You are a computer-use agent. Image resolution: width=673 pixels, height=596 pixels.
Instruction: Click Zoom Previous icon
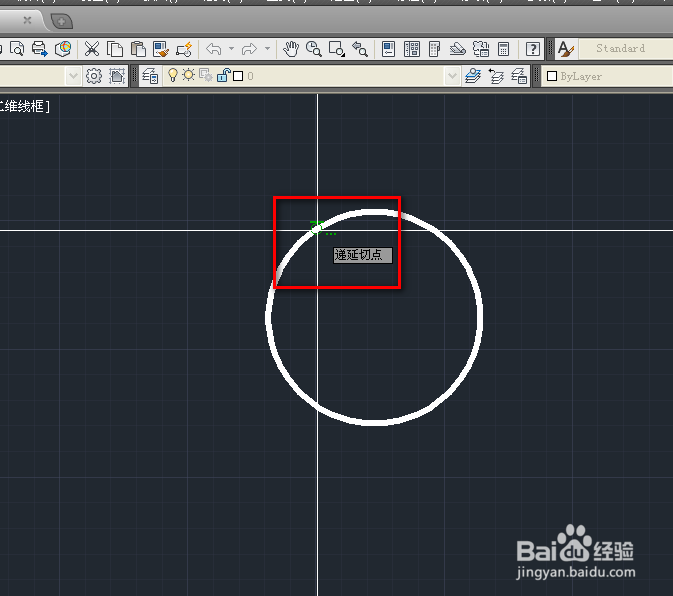pos(360,48)
